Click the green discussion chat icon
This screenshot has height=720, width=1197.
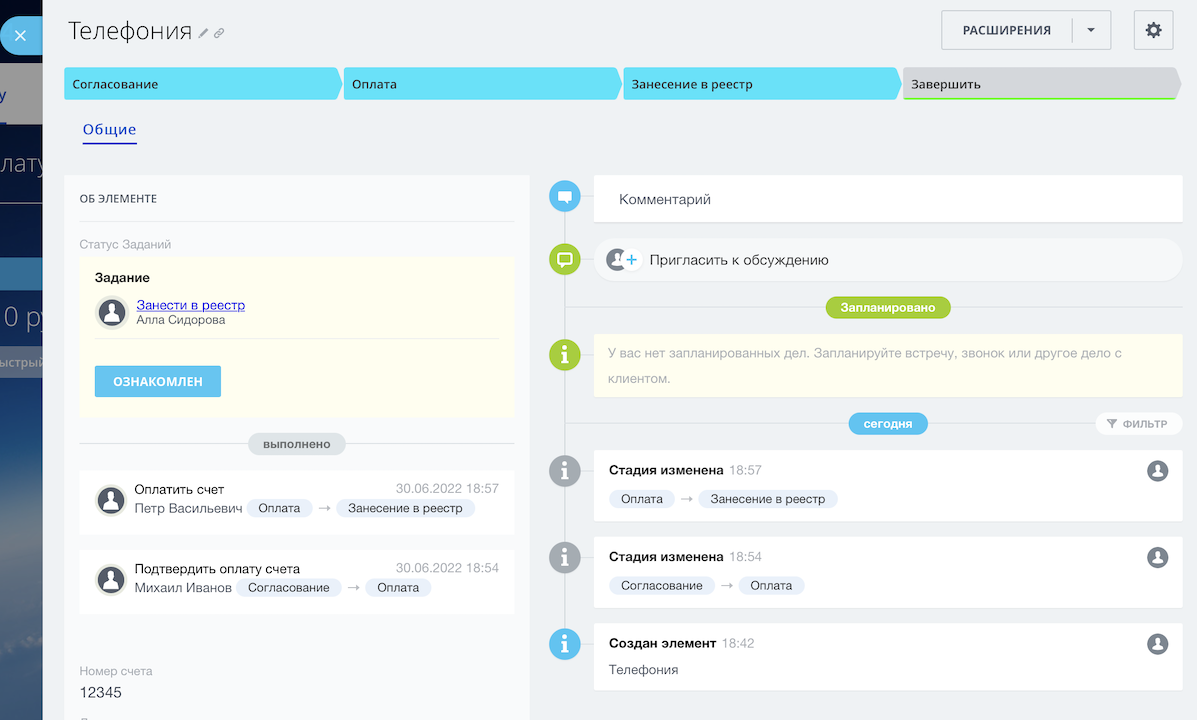(x=565, y=260)
